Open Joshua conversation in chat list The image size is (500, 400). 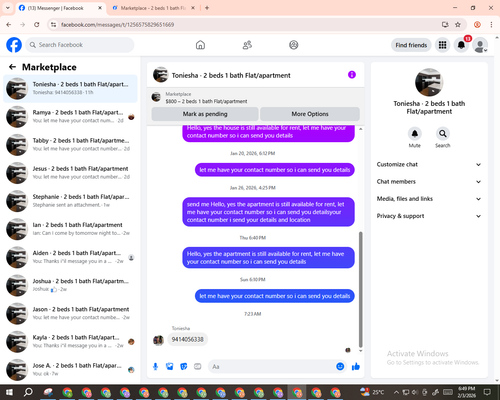70,285
